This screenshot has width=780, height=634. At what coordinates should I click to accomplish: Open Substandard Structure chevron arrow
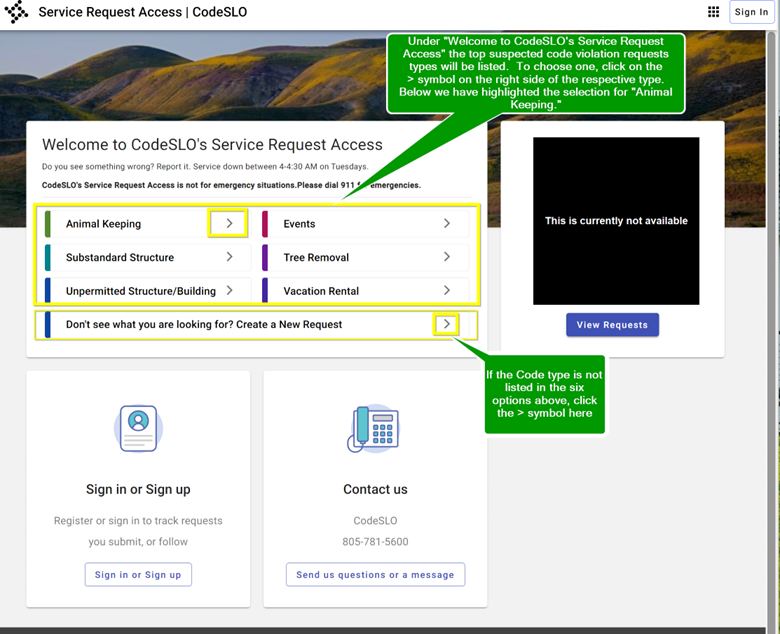229,257
